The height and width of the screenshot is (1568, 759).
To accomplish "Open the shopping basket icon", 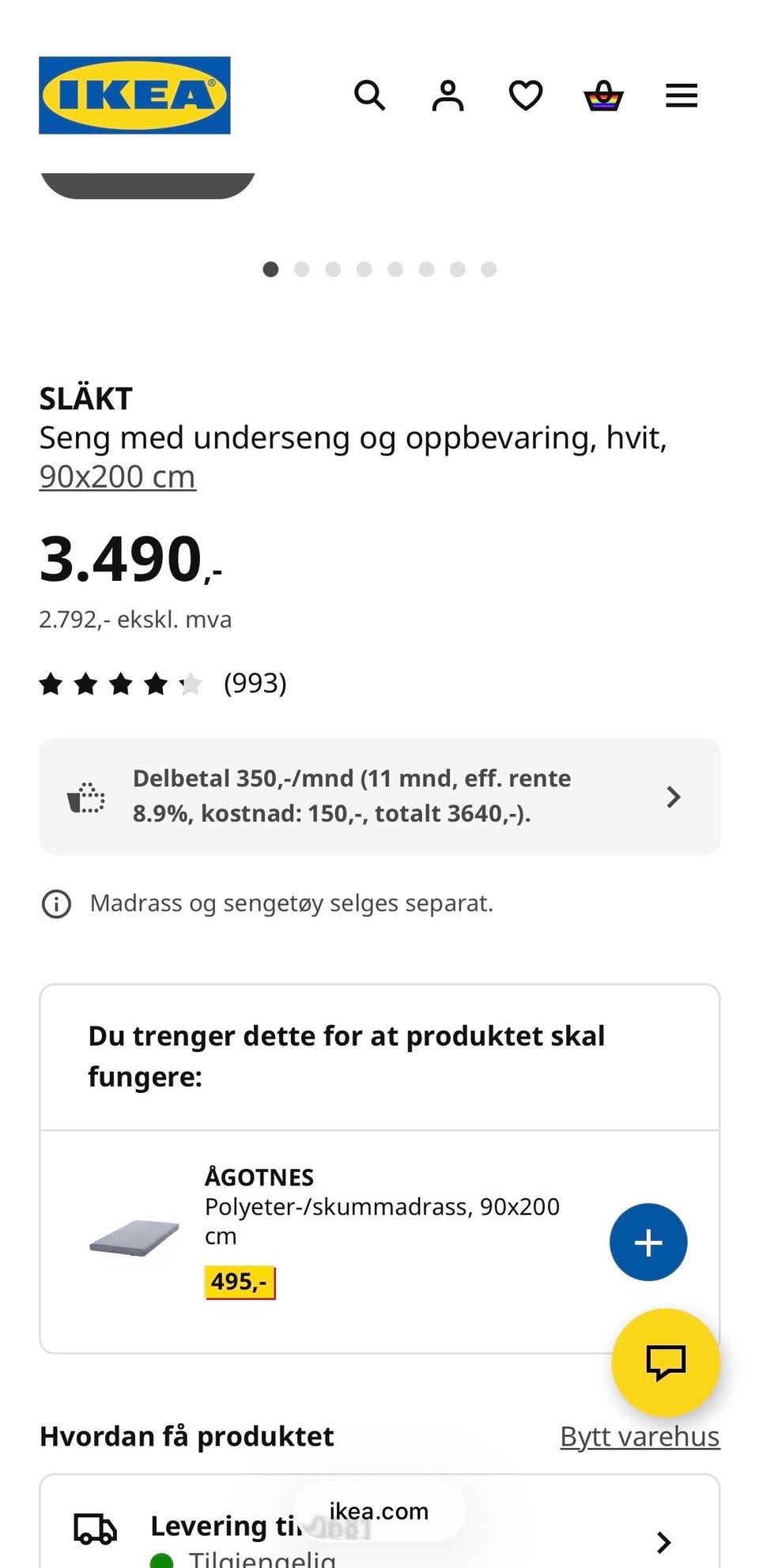I will click(x=603, y=96).
